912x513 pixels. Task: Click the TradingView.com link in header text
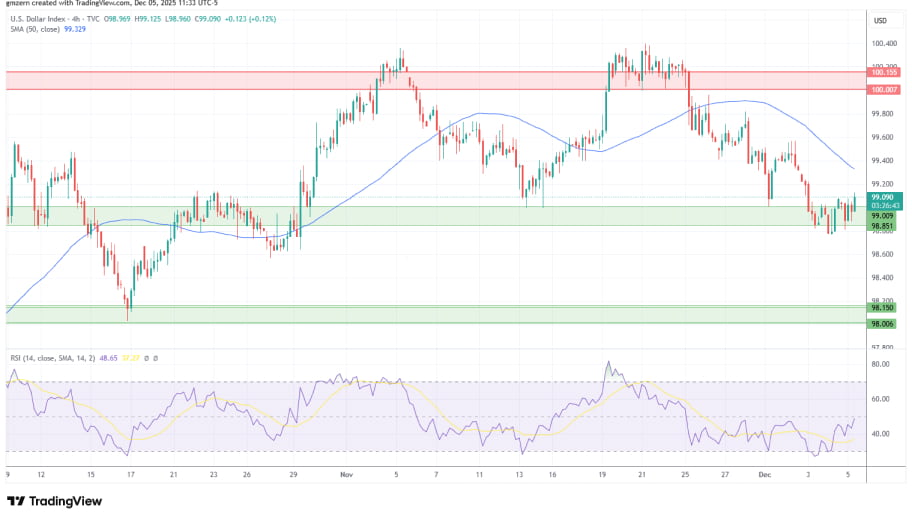click(97, 5)
